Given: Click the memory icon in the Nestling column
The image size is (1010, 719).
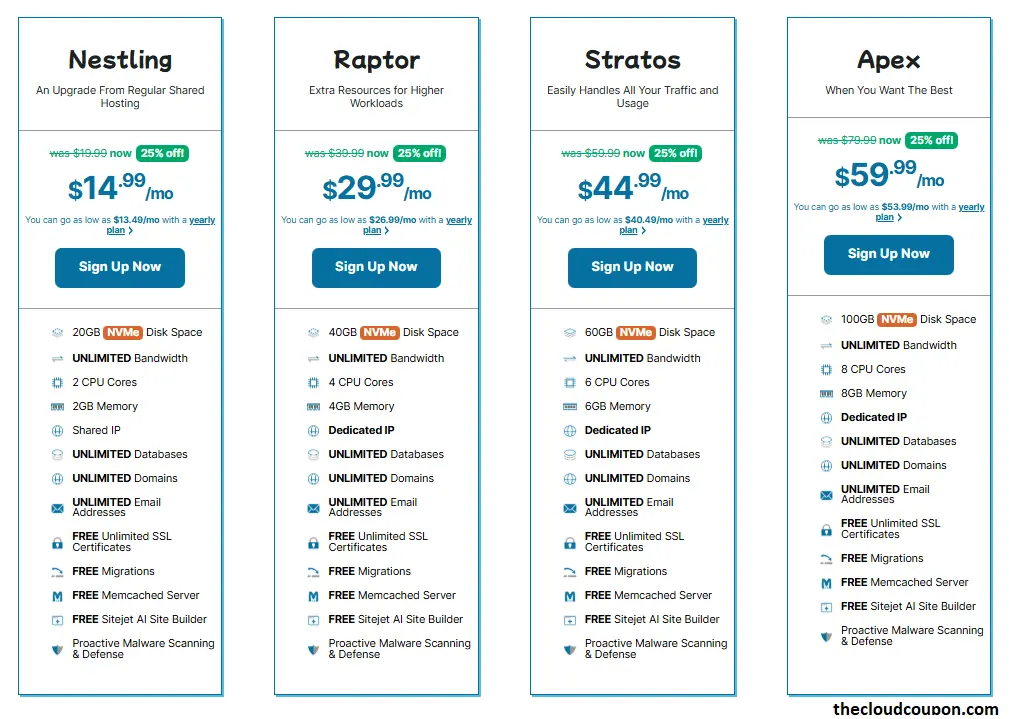Looking at the screenshot, I should point(58,405).
